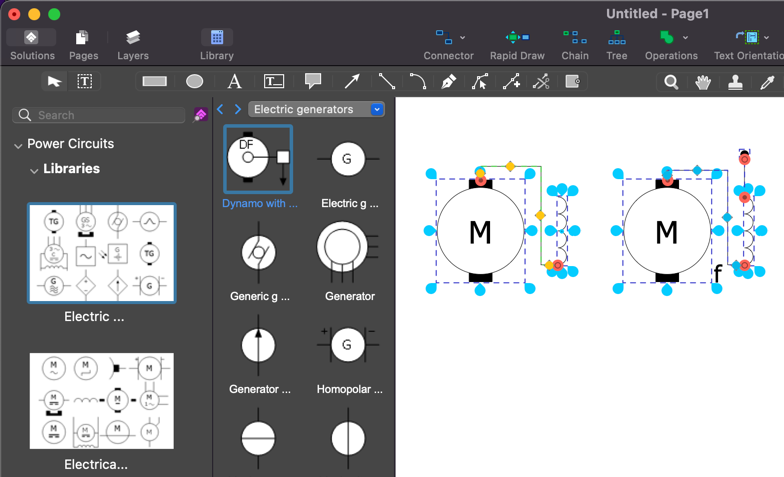This screenshot has width=784, height=477.
Task: Enable Rapid Draw mode
Action: point(517,44)
